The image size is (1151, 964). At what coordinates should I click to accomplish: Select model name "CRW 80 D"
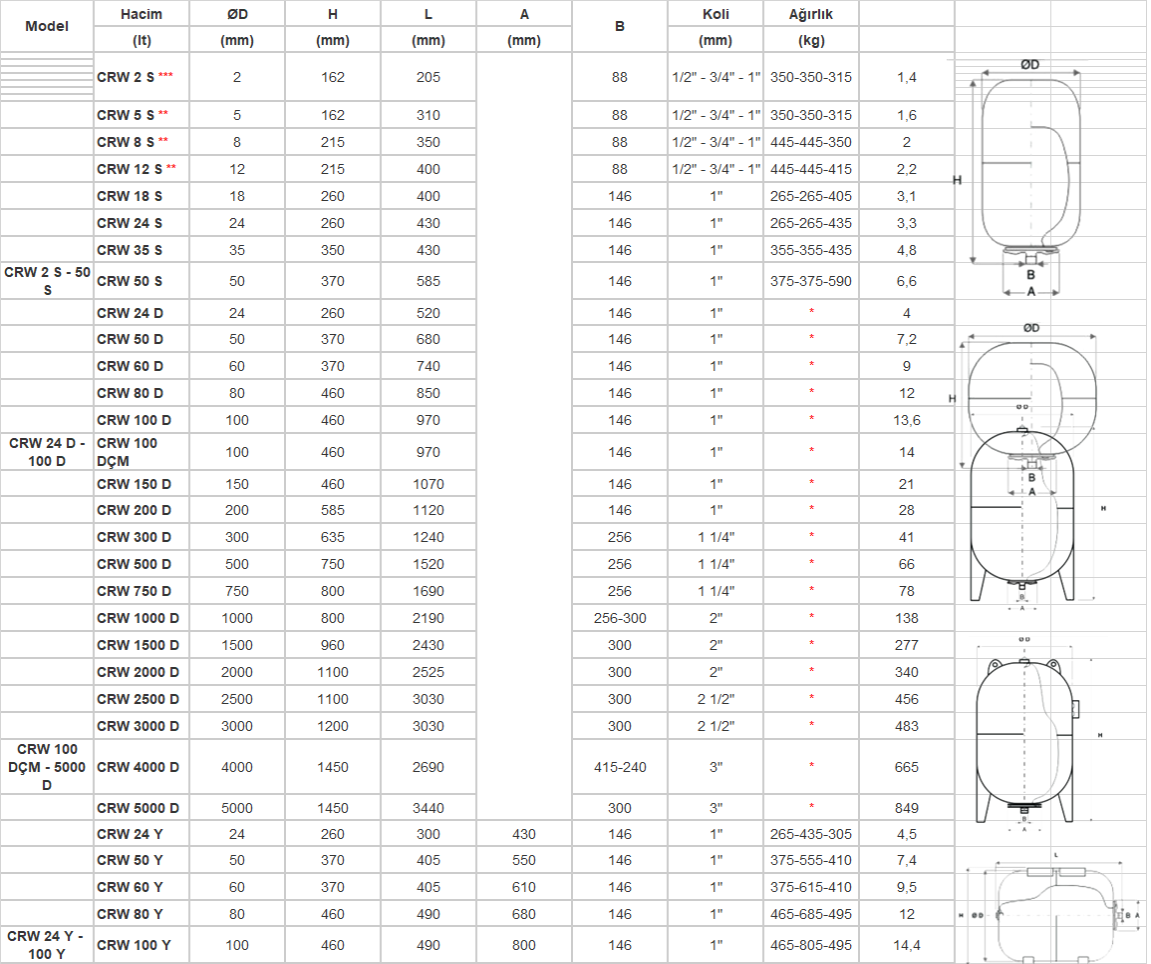[x=130, y=394]
